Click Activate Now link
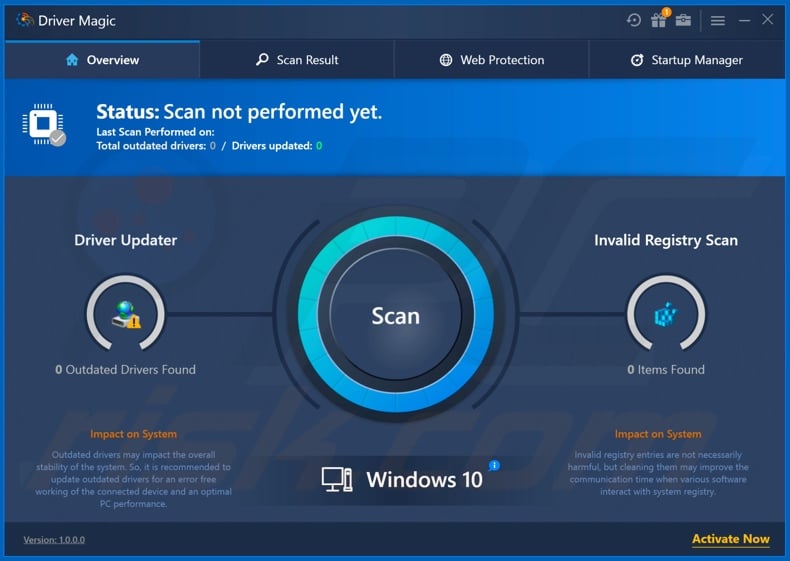Viewport: 790px width, 561px height. [x=731, y=539]
